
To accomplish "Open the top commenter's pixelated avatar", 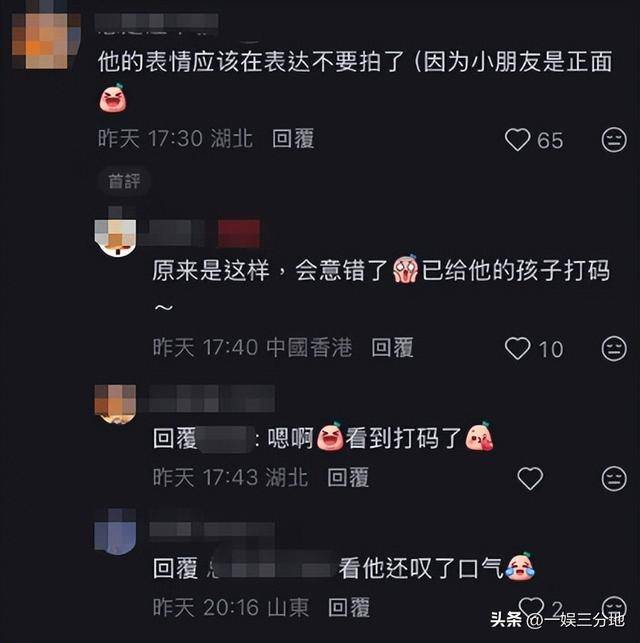I will 46,40.
